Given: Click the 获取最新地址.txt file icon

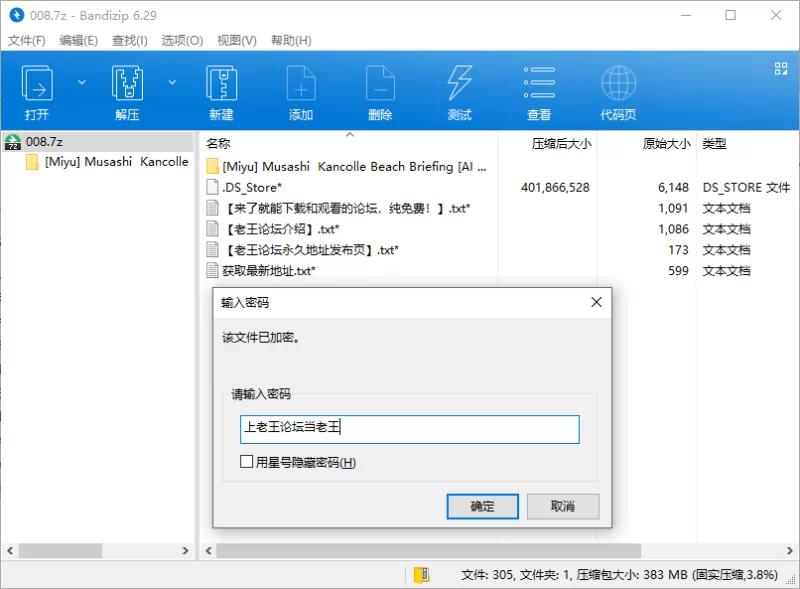Looking at the screenshot, I should pyautogui.click(x=212, y=271).
